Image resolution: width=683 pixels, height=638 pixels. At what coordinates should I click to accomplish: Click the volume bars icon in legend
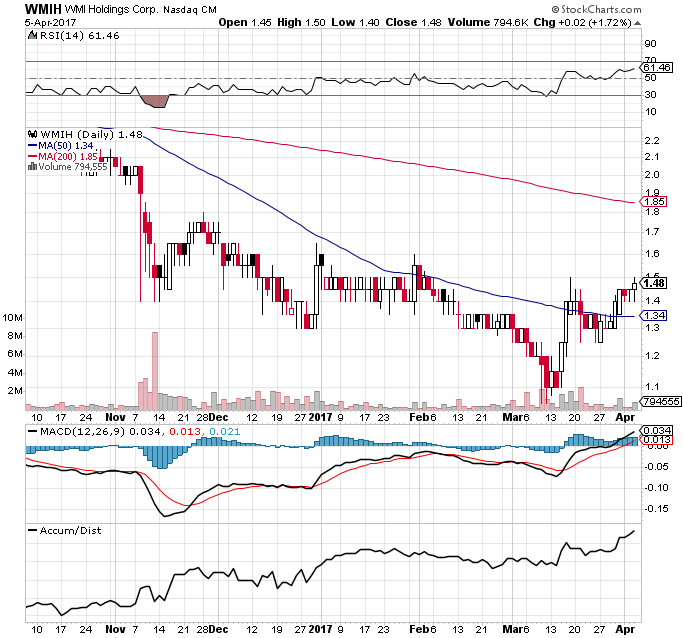coord(32,166)
